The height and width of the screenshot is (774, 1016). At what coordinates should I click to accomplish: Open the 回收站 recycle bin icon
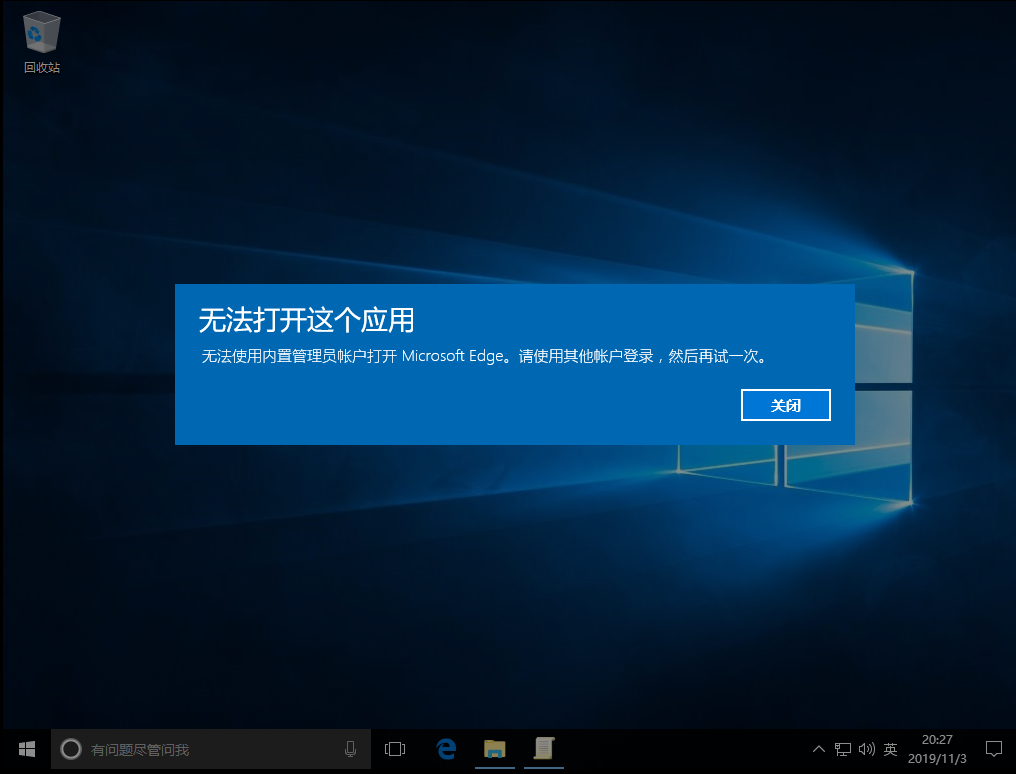tap(41, 42)
